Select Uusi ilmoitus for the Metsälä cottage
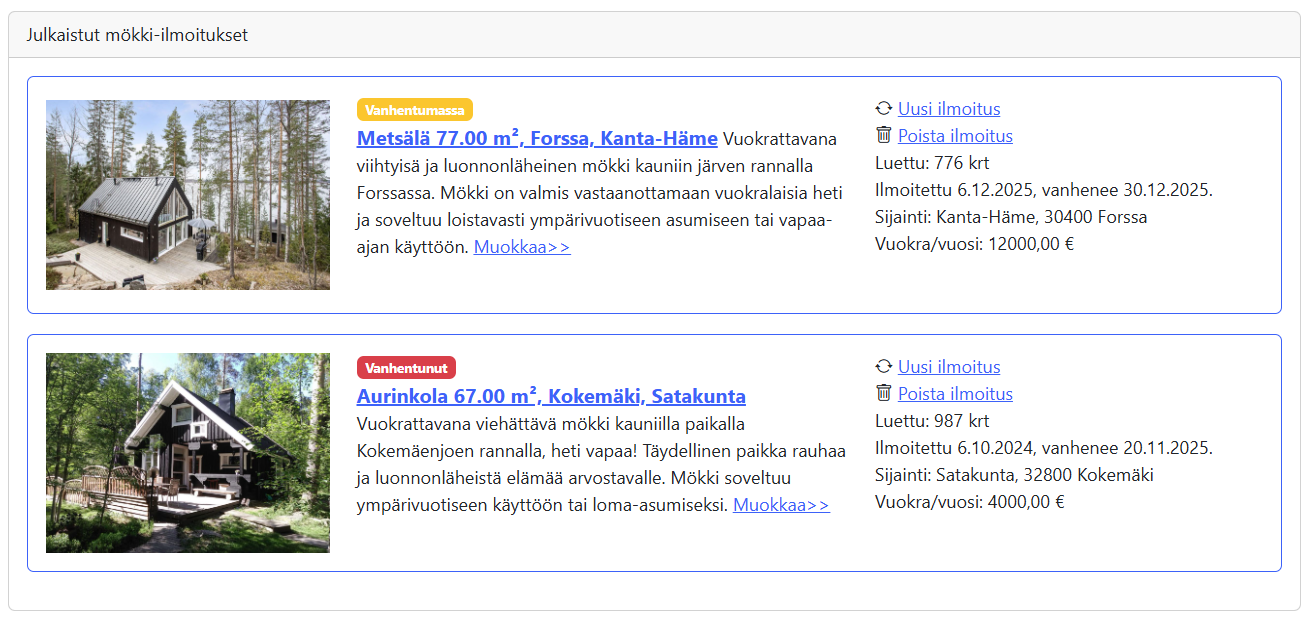 click(948, 109)
